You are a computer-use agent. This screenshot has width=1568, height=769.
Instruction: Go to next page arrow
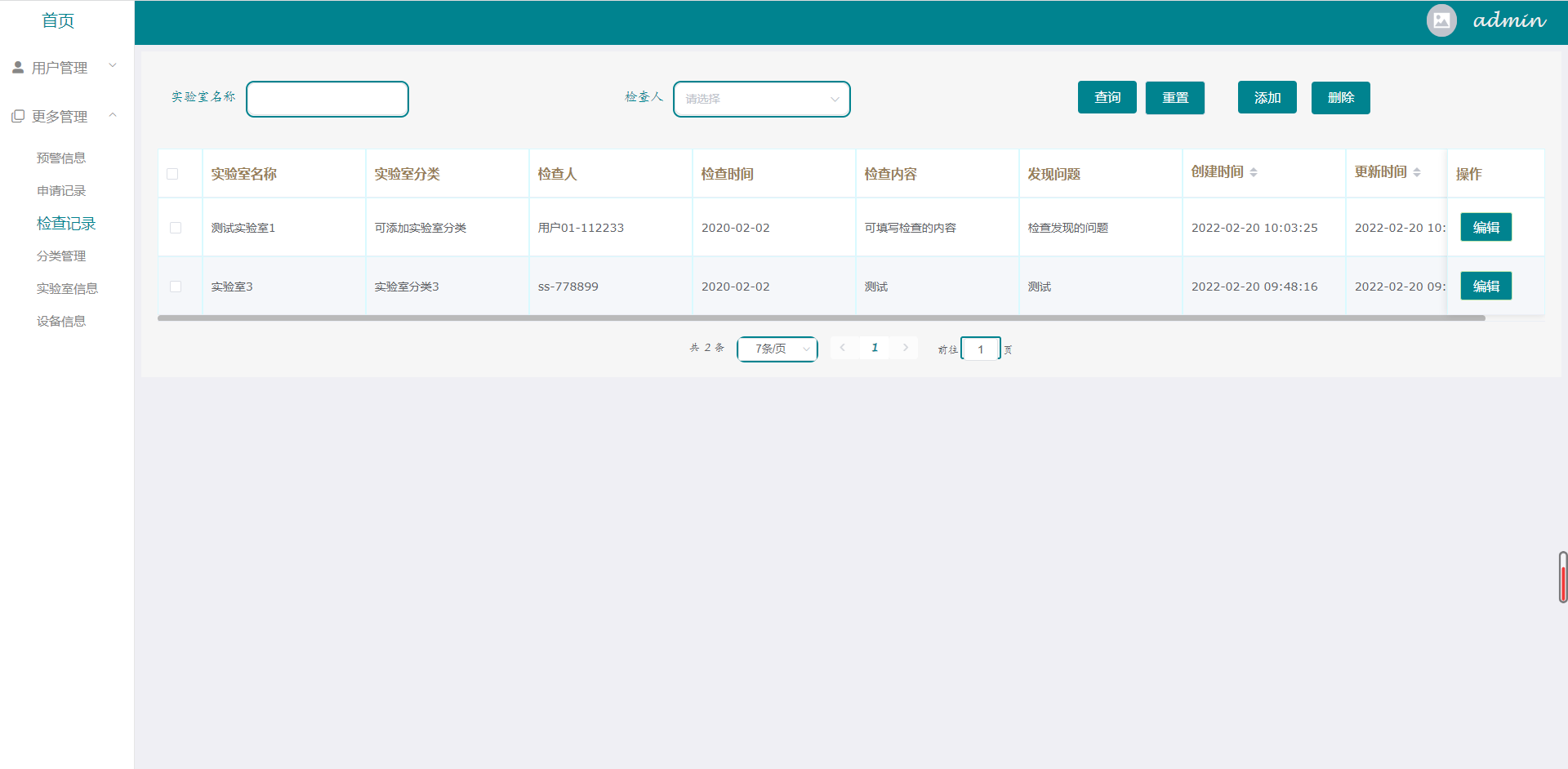tap(906, 348)
